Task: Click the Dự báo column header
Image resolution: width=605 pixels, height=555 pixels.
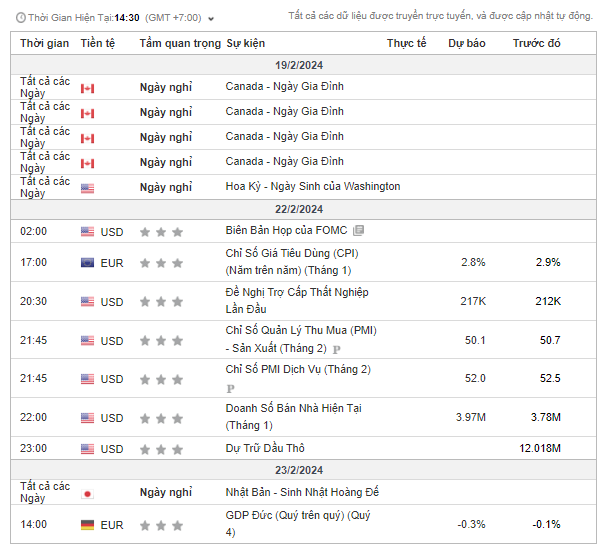Action: click(x=466, y=44)
